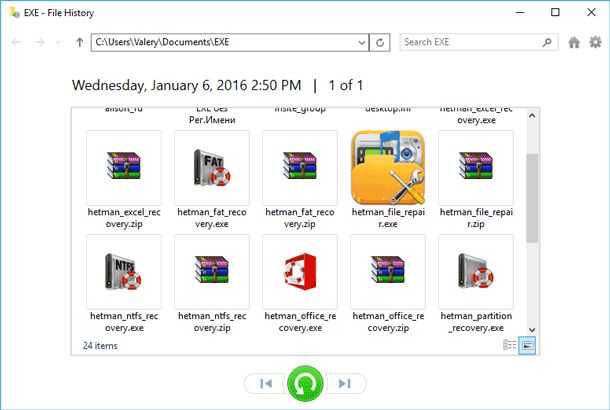The height and width of the screenshot is (410, 610).
Task: Select hetman_file_repair.zip archive icon
Action: click(476, 166)
